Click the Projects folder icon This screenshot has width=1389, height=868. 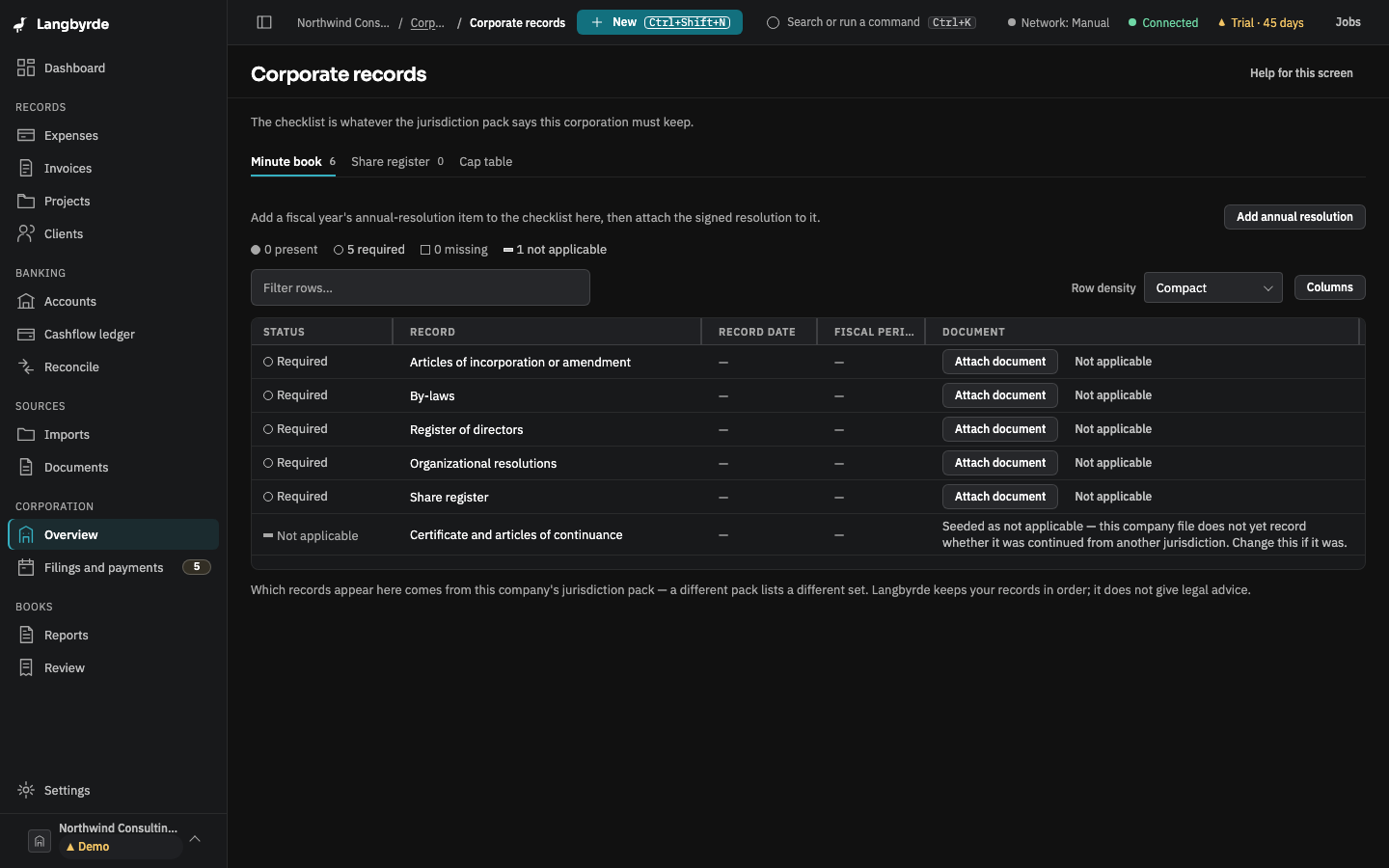click(26, 201)
